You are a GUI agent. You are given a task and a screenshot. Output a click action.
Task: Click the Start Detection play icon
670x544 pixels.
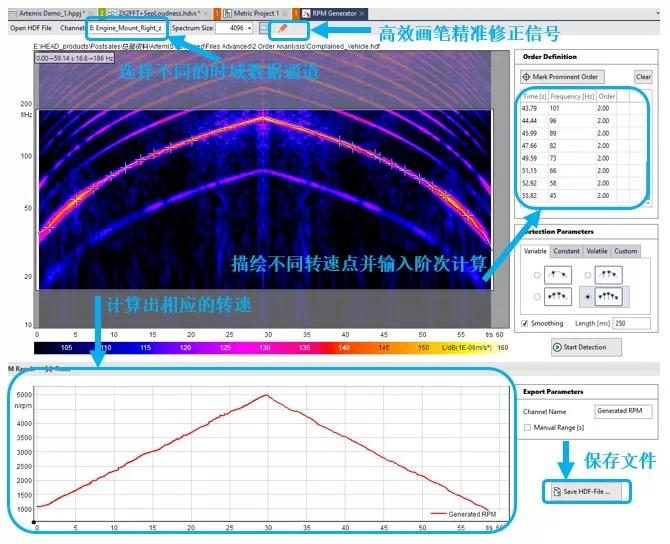(557, 347)
